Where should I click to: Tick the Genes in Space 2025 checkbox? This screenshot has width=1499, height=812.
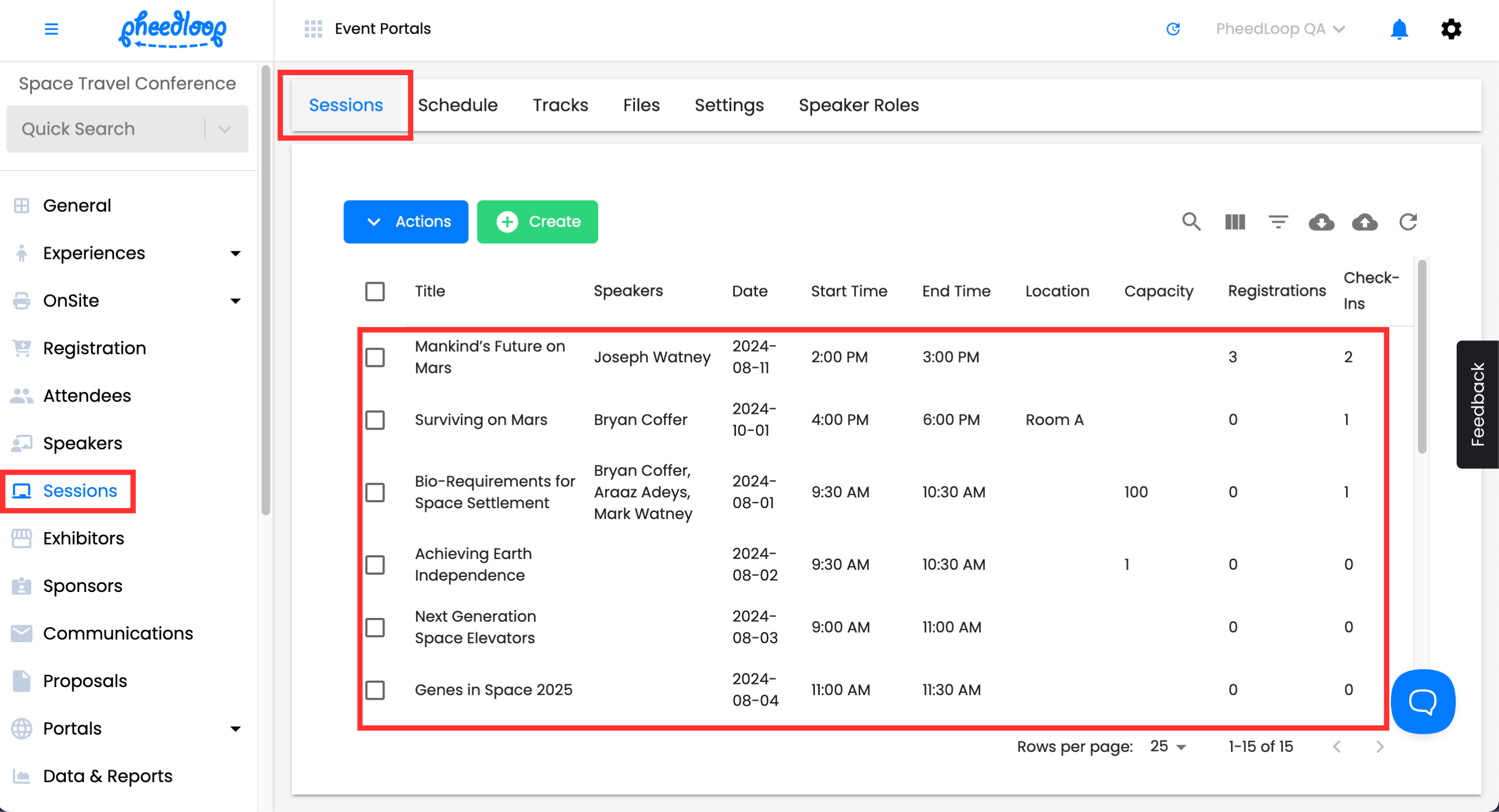pos(375,690)
